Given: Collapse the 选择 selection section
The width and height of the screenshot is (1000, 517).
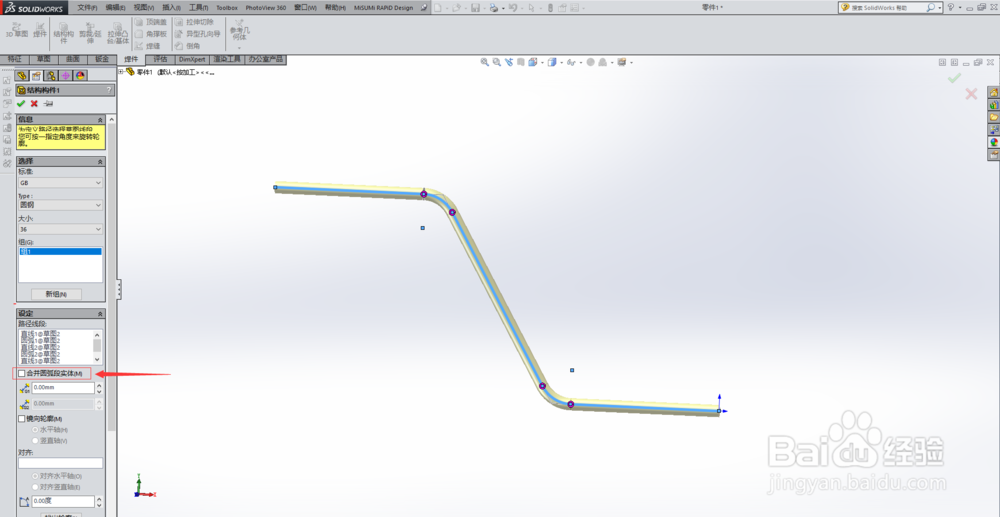Looking at the screenshot, I should 100,162.
